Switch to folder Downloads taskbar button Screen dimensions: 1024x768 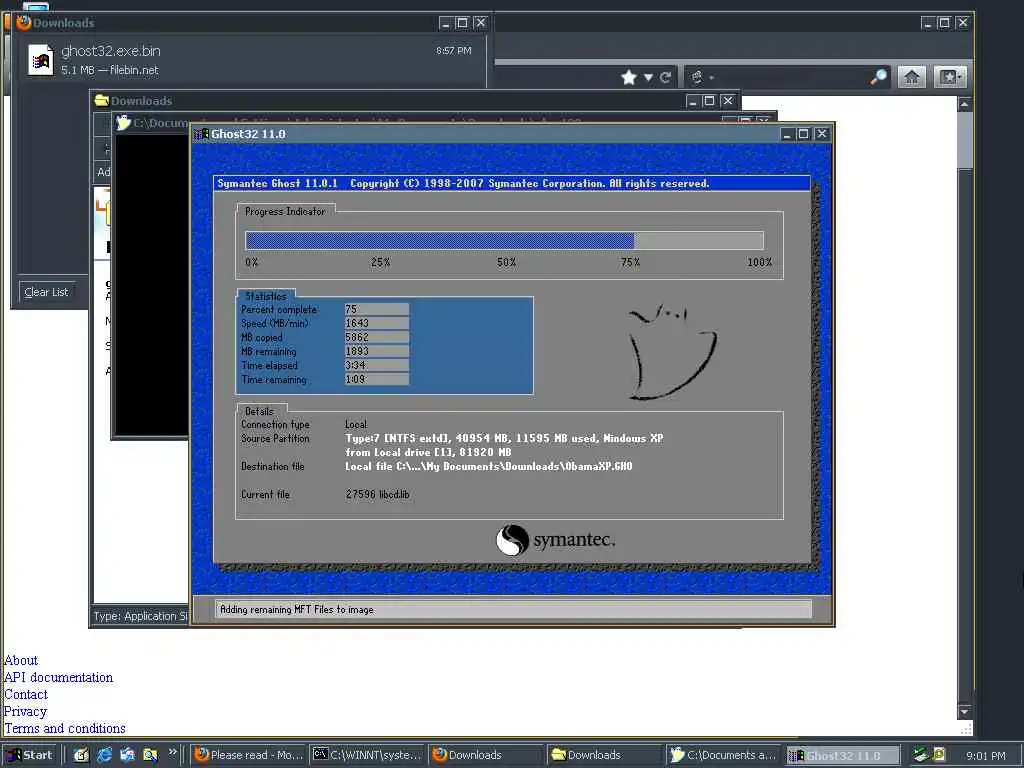click(x=604, y=755)
